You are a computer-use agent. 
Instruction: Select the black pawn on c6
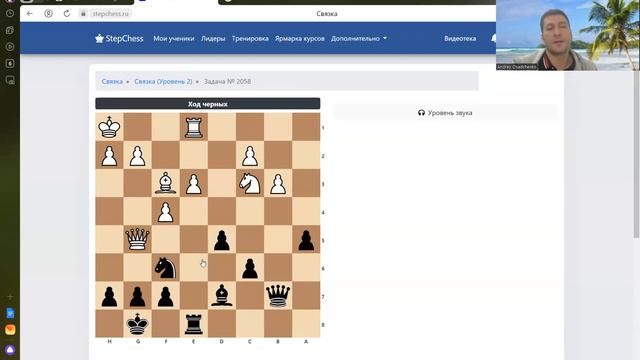tap(250, 268)
